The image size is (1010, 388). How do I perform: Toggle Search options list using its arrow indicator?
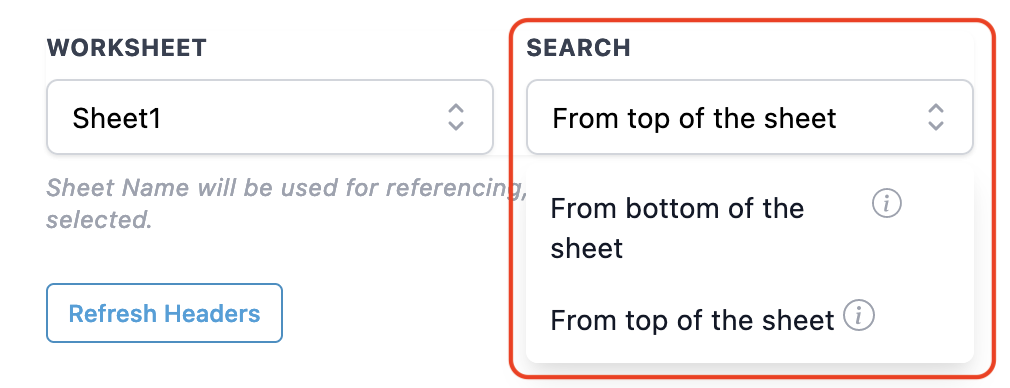tap(935, 117)
